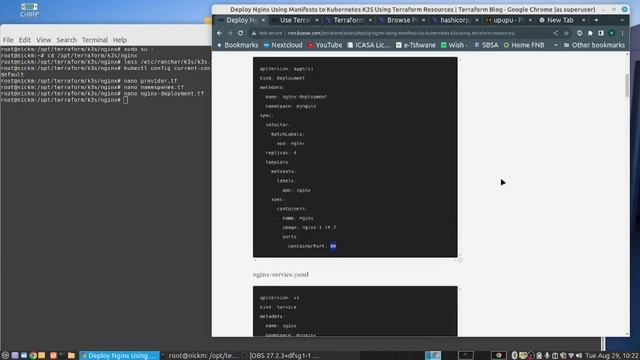Open the file manager folder launcher
The width and height of the screenshot is (640, 360).
pos(71,356)
